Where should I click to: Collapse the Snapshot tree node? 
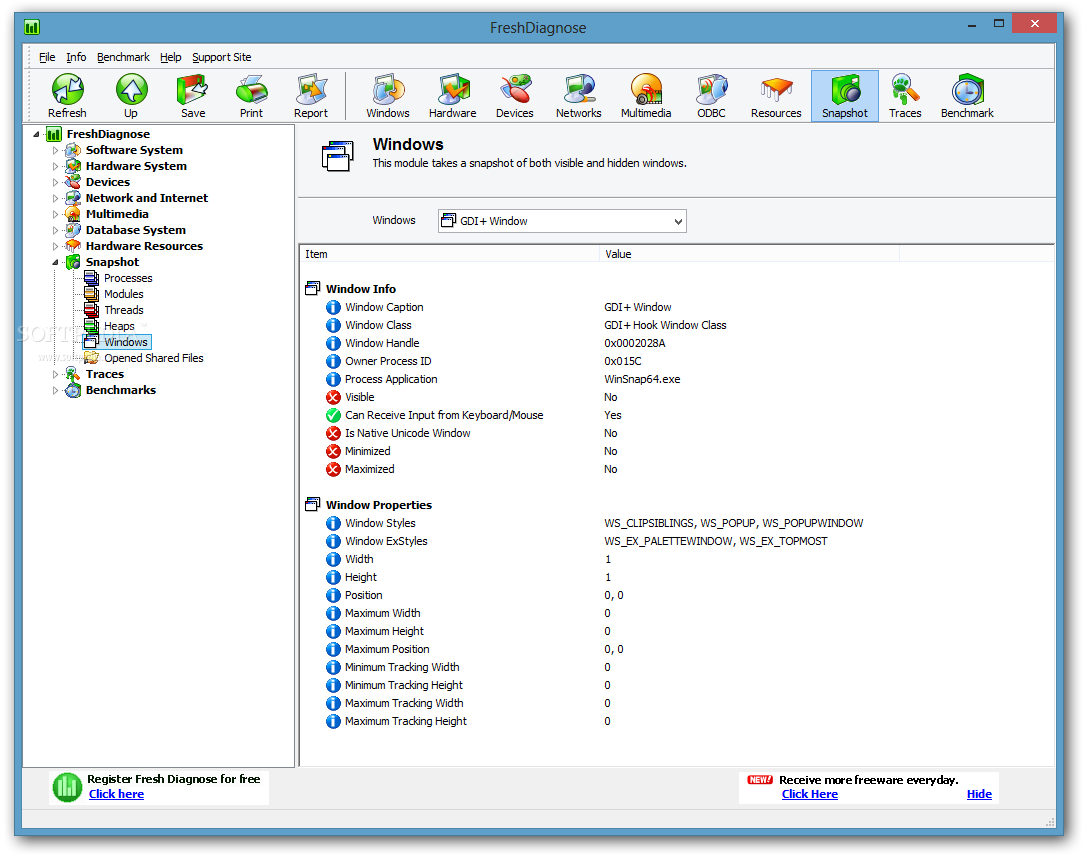55,262
